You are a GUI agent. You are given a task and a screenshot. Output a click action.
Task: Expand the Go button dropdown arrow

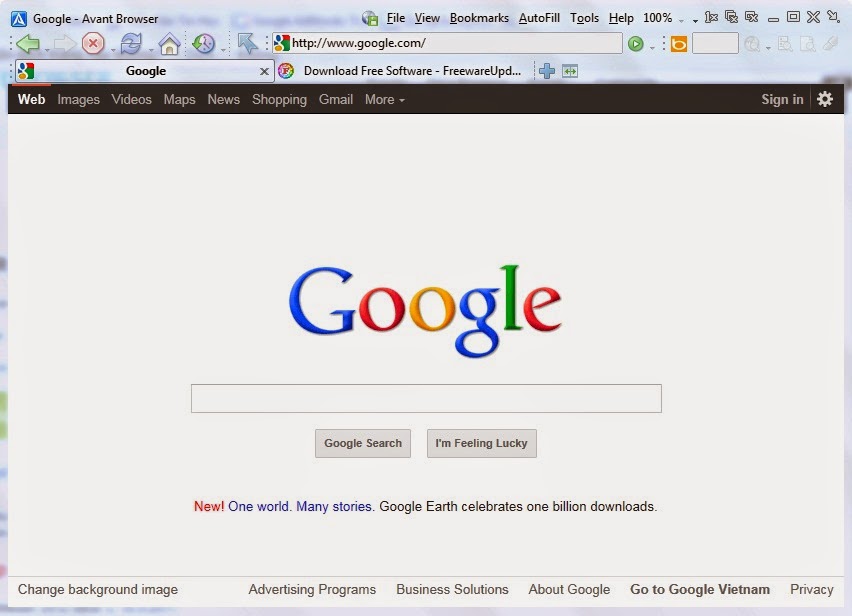pos(652,48)
